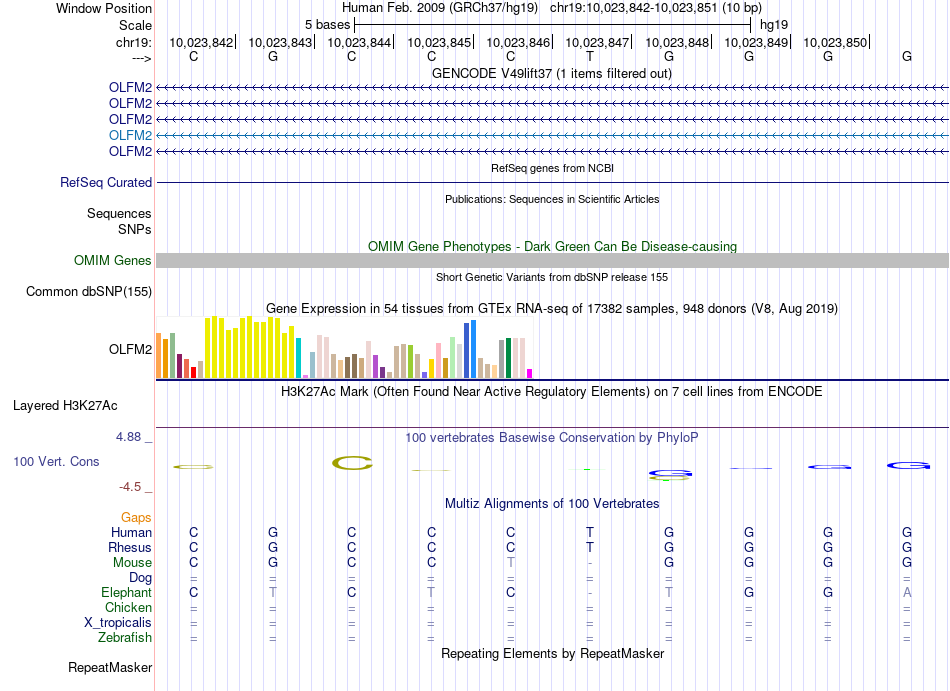Click the 'RepeatMasker' track label
This screenshot has width=950, height=691.
110,667
